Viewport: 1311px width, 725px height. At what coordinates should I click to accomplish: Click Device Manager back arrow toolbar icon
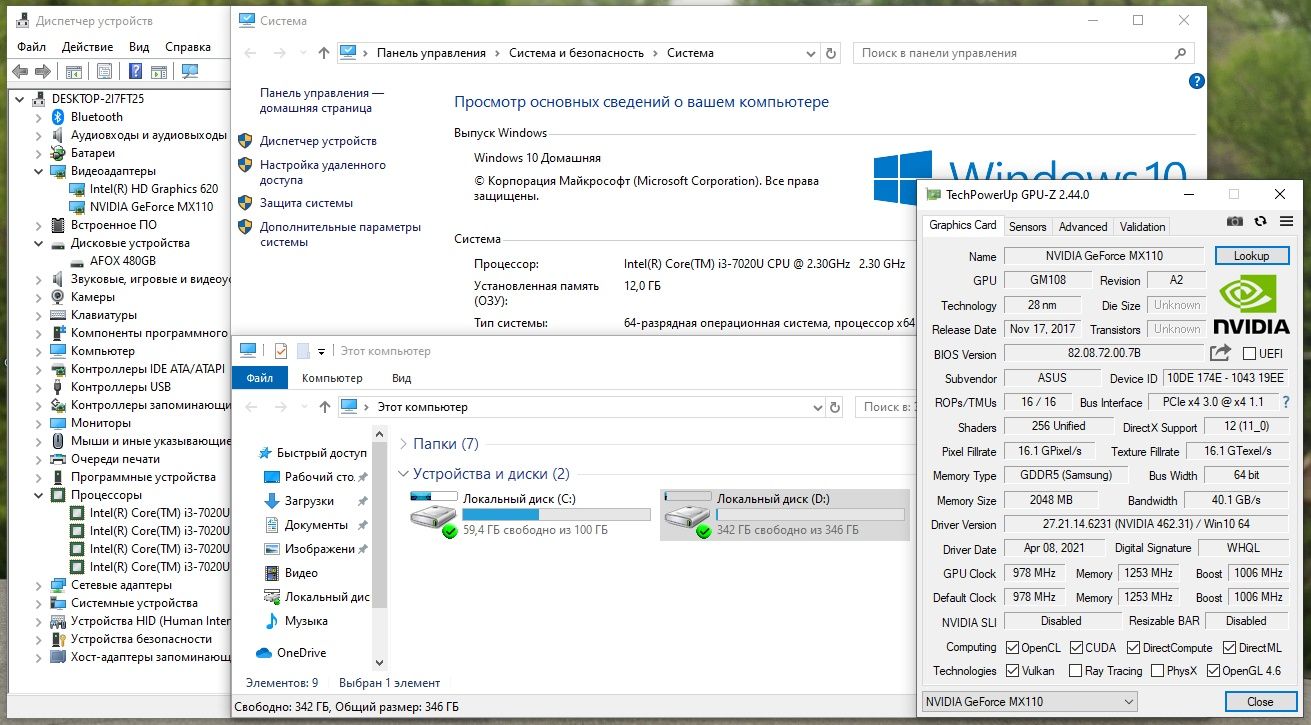click(20, 71)
